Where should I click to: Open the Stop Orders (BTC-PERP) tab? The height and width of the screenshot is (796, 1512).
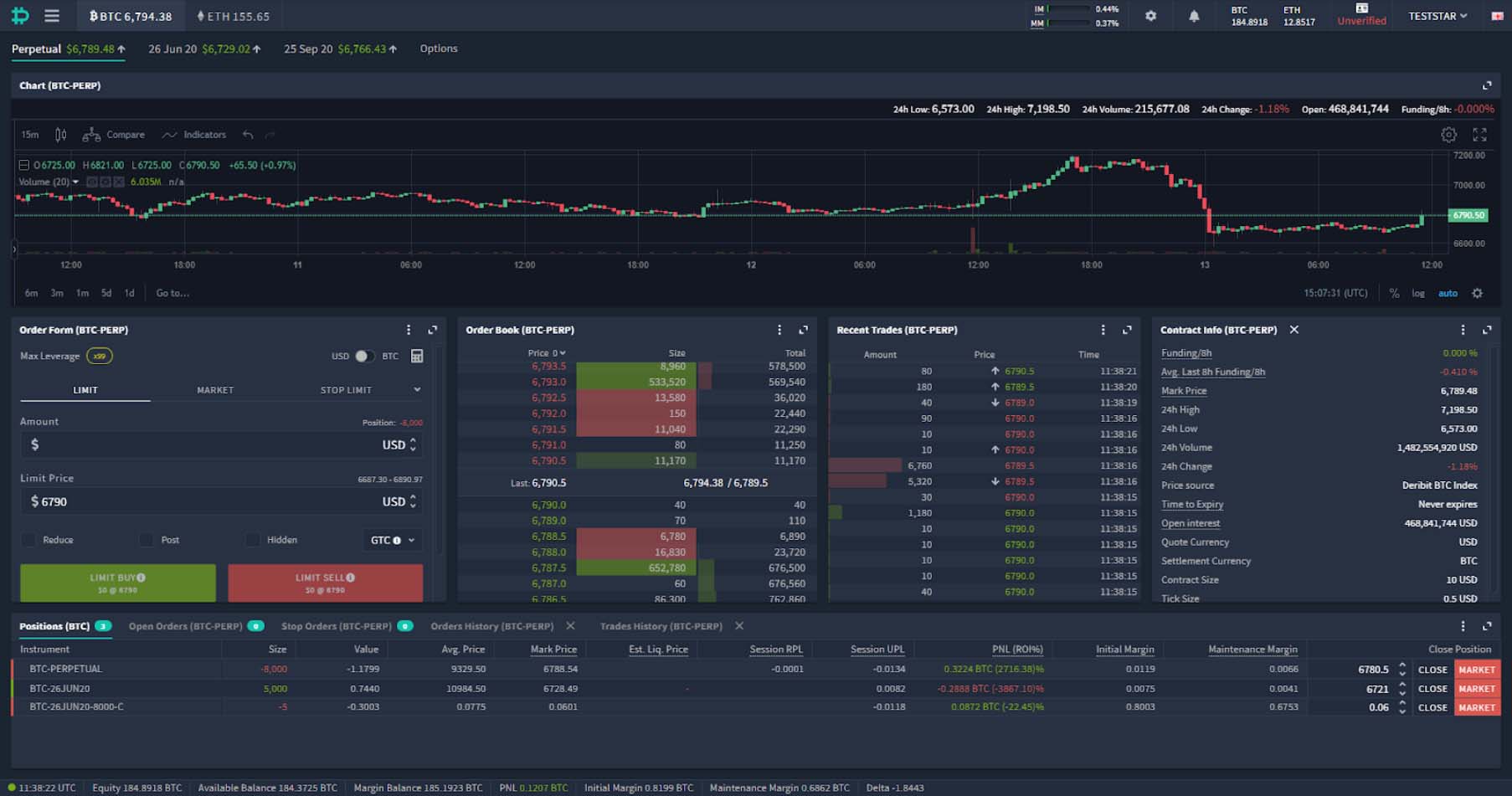[x=347, y=626]
